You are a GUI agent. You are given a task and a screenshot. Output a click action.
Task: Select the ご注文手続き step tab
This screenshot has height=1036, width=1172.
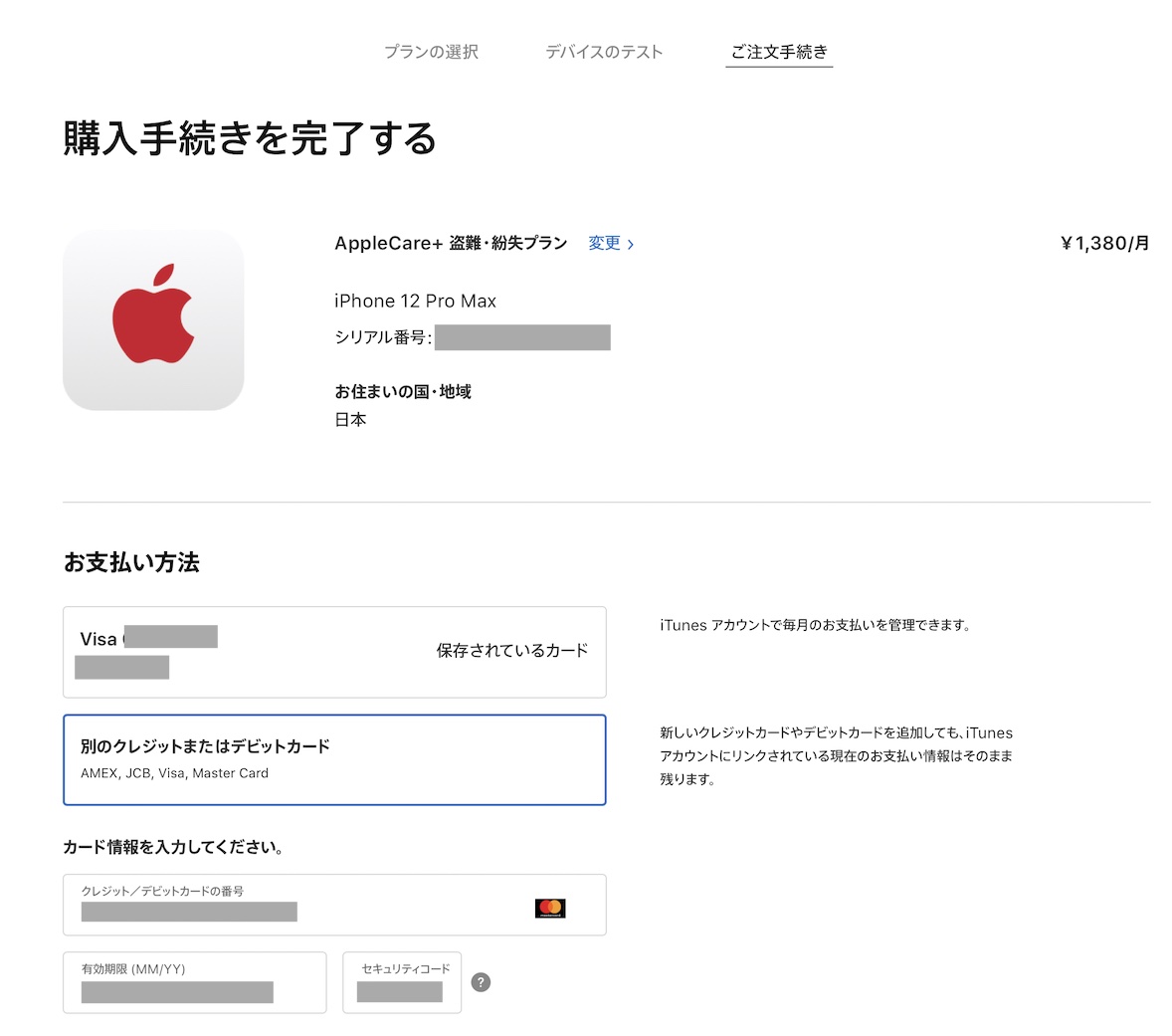point(779,52)
